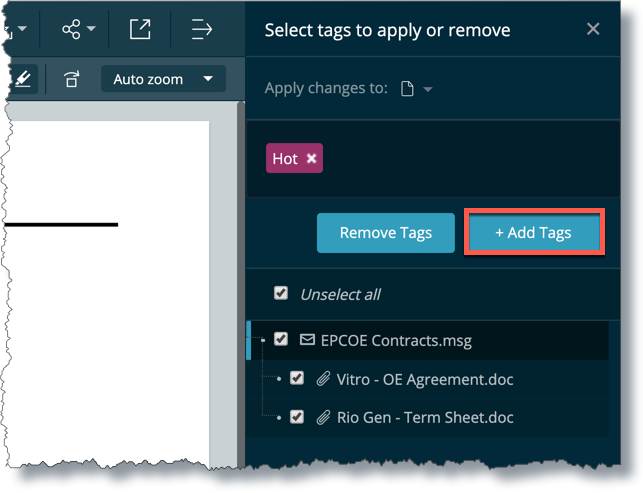Click the envelope icon of EPCOE Contracts.msg
643x493 pixels.
[x=307, y=340]
